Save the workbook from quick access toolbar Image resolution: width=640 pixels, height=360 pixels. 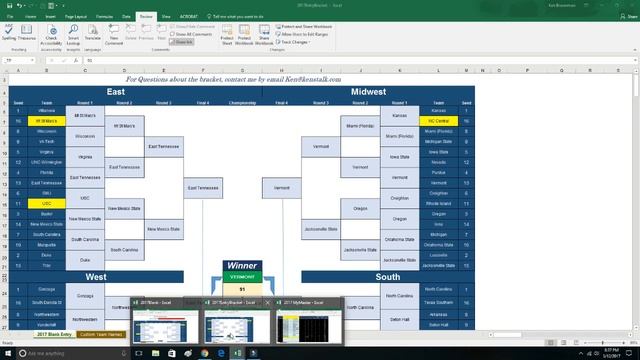(10, 6)
